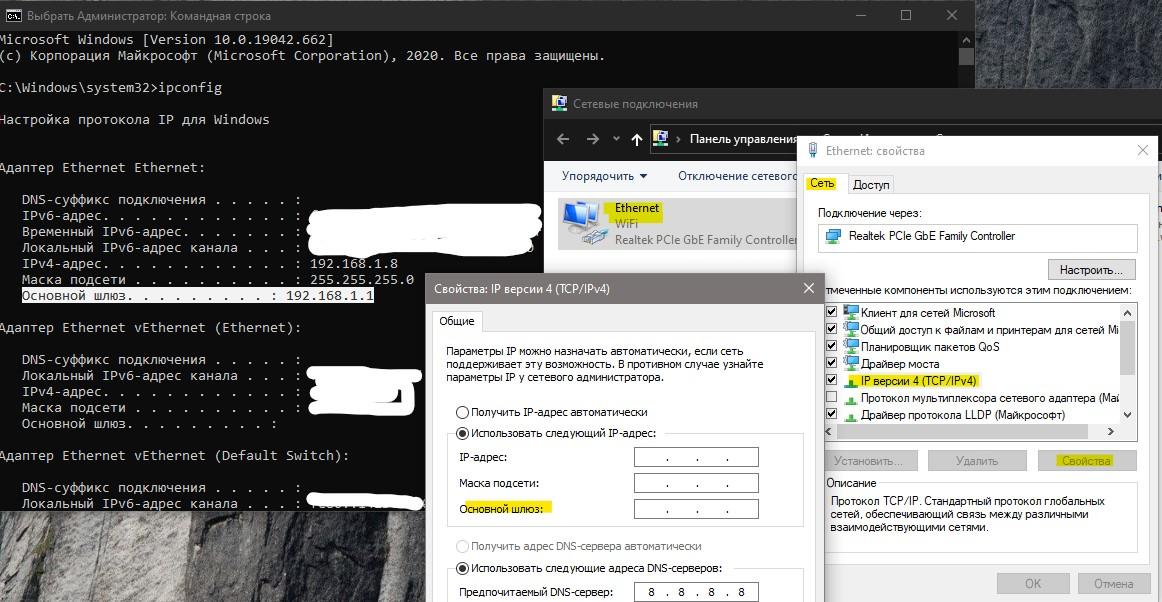The image size is (1162, 602).
Task: Click the components list vertical scrollbar thumb
Action: tap(1128, 347)
